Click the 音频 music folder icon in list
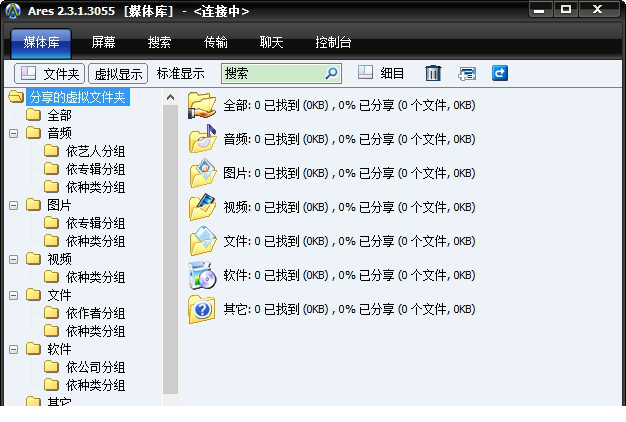 (x=202, y=139)
